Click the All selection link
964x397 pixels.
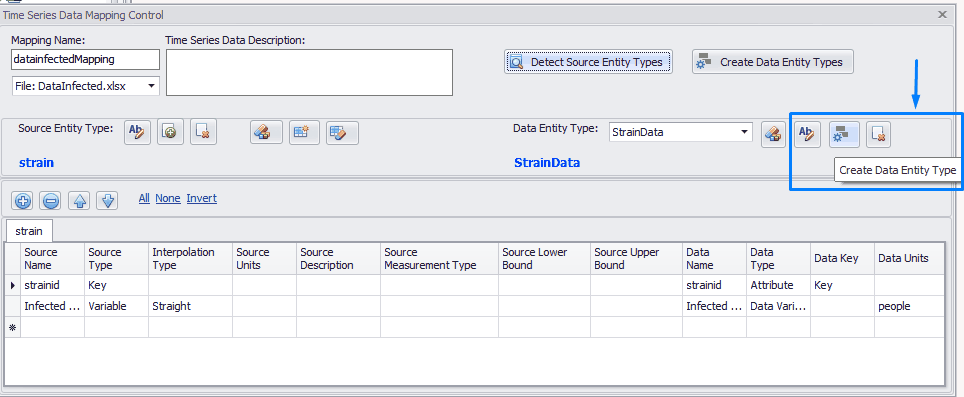pos(144,198)
